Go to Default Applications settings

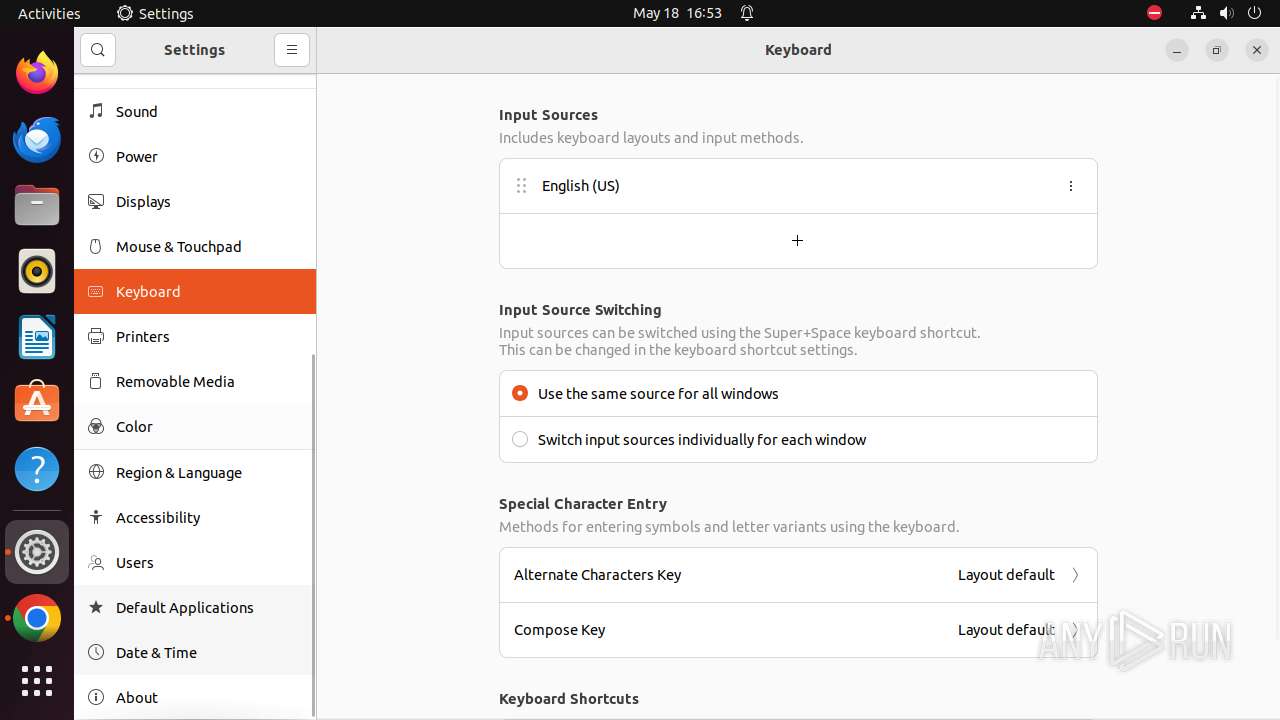195,607
